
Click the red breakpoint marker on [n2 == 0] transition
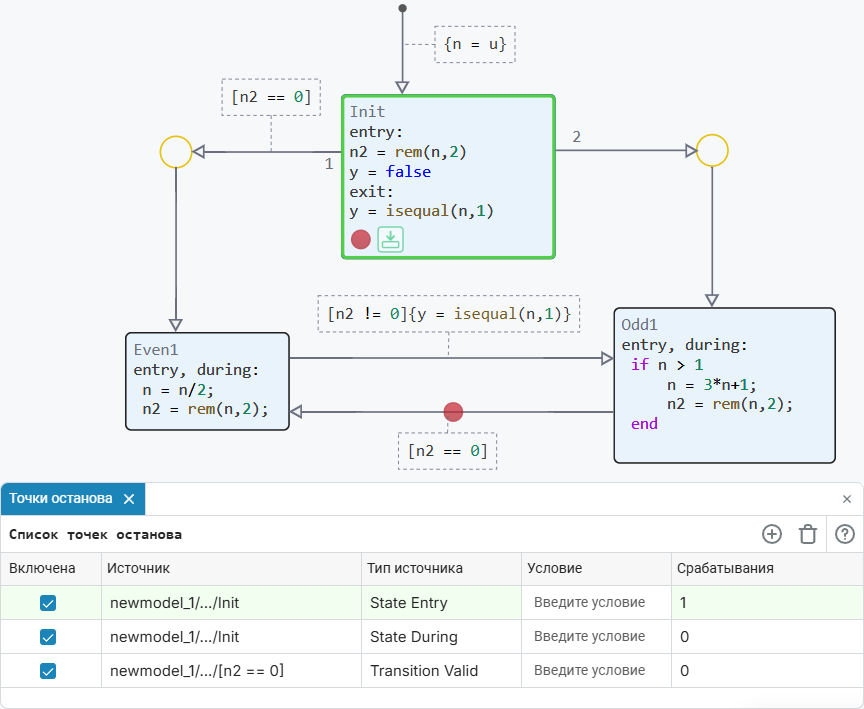tap(453, 412)
